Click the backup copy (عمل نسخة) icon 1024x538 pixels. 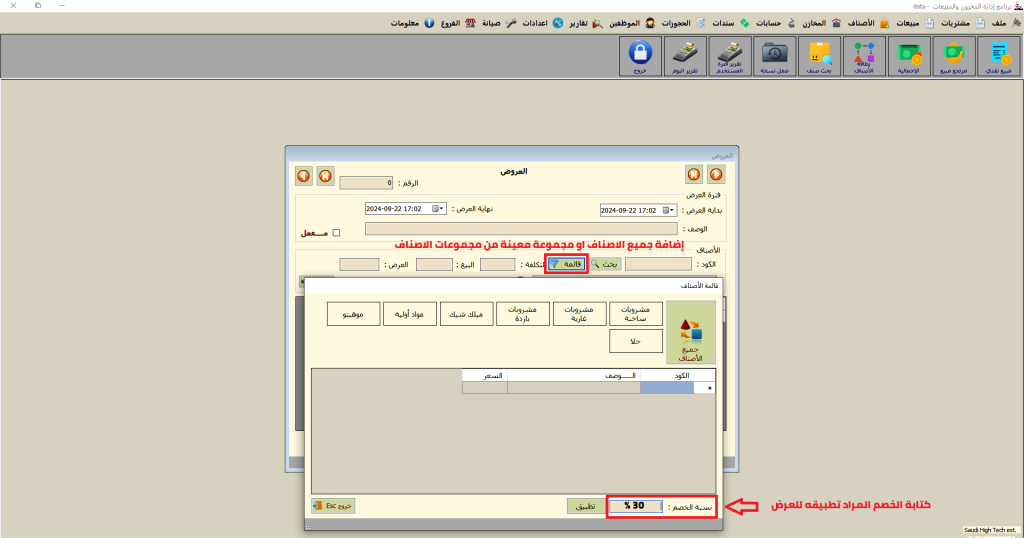(774, 56)
